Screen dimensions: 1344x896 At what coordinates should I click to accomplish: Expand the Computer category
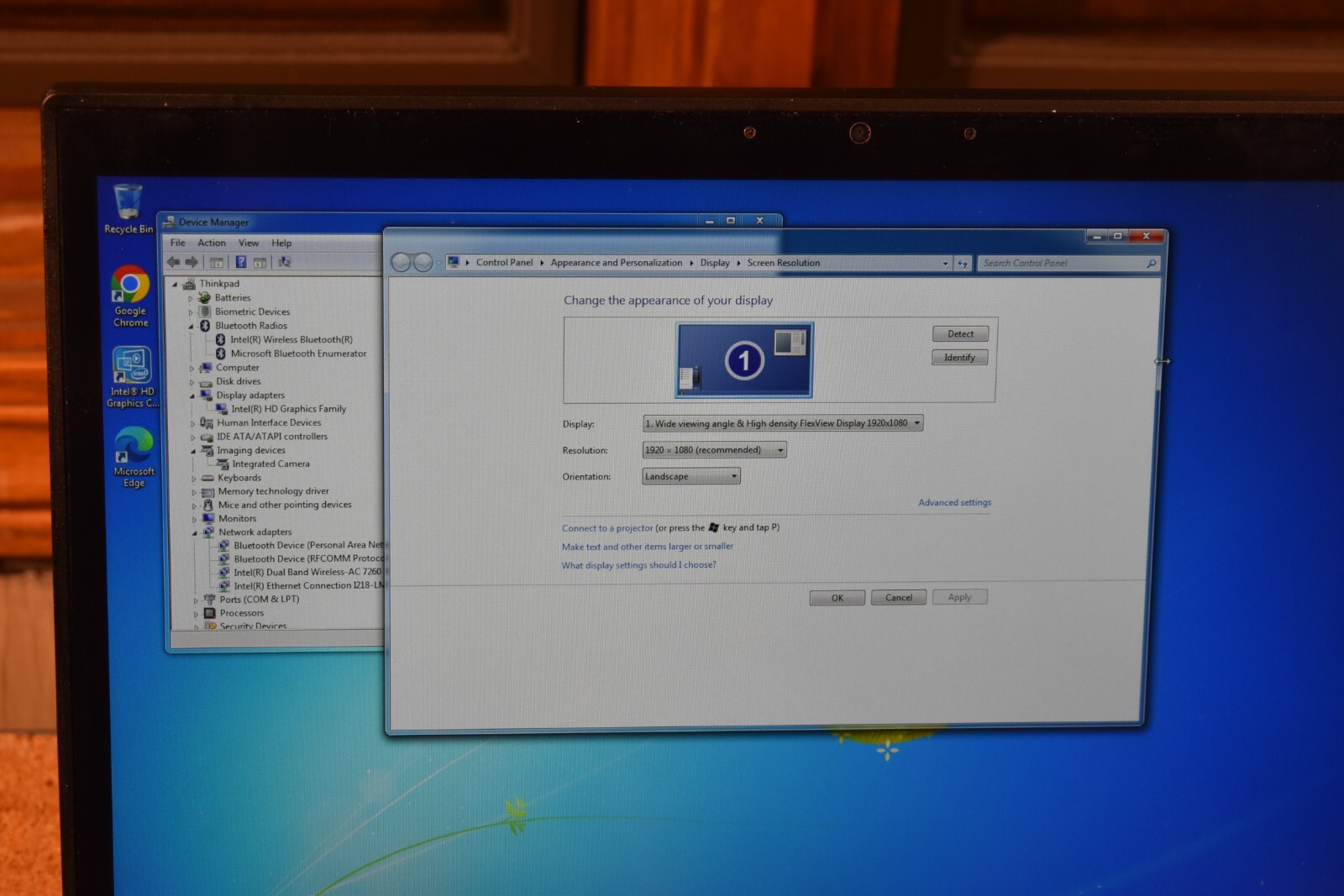click(x=192, y=368)
